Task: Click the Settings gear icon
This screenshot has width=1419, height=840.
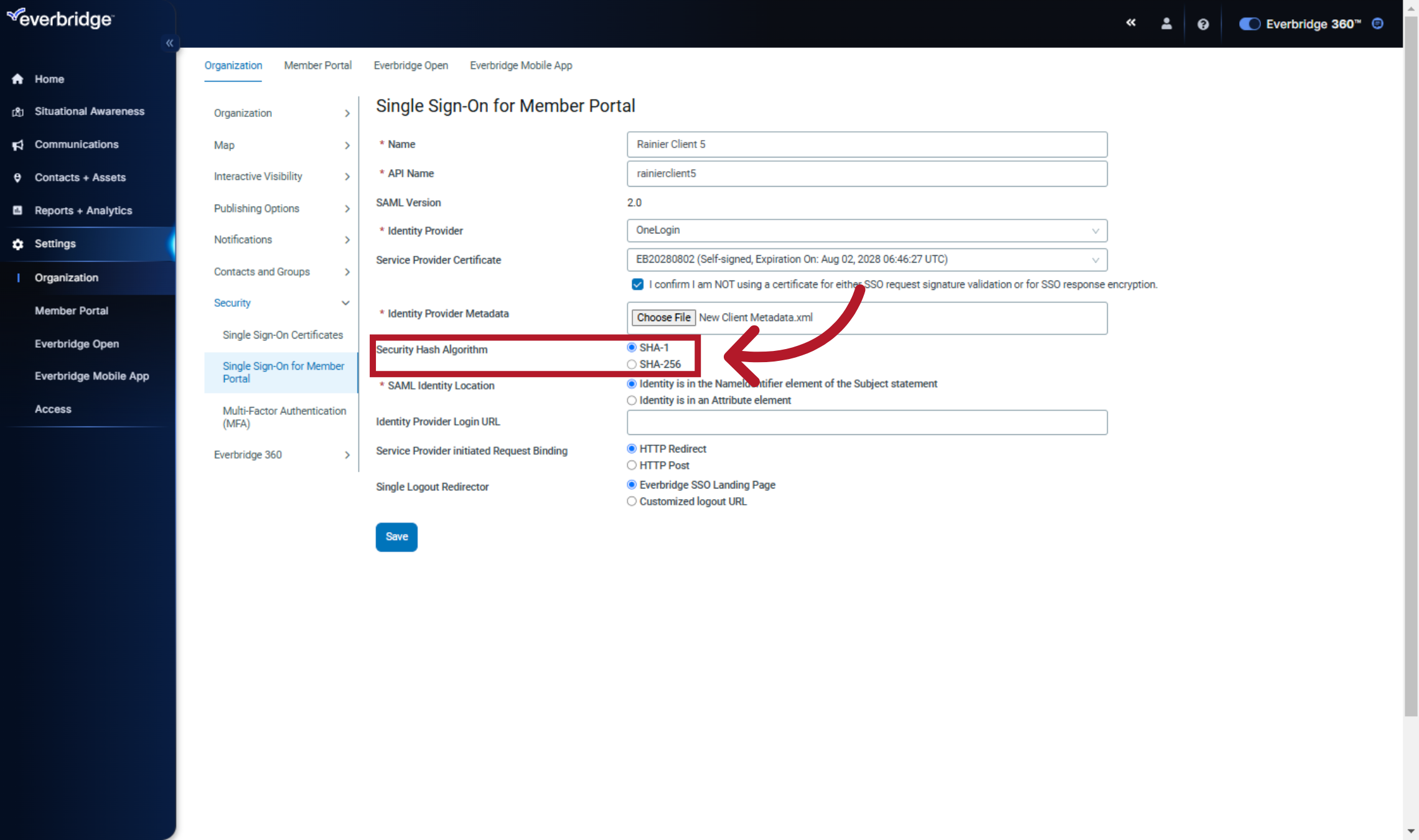Action: (17, 244)
